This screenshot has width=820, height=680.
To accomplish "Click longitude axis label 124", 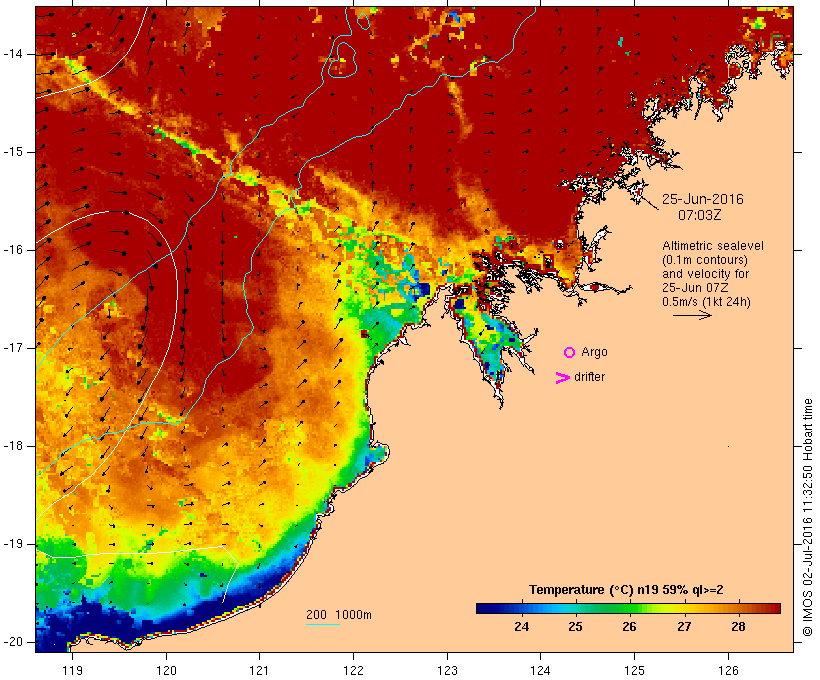I will coord(540,670).
